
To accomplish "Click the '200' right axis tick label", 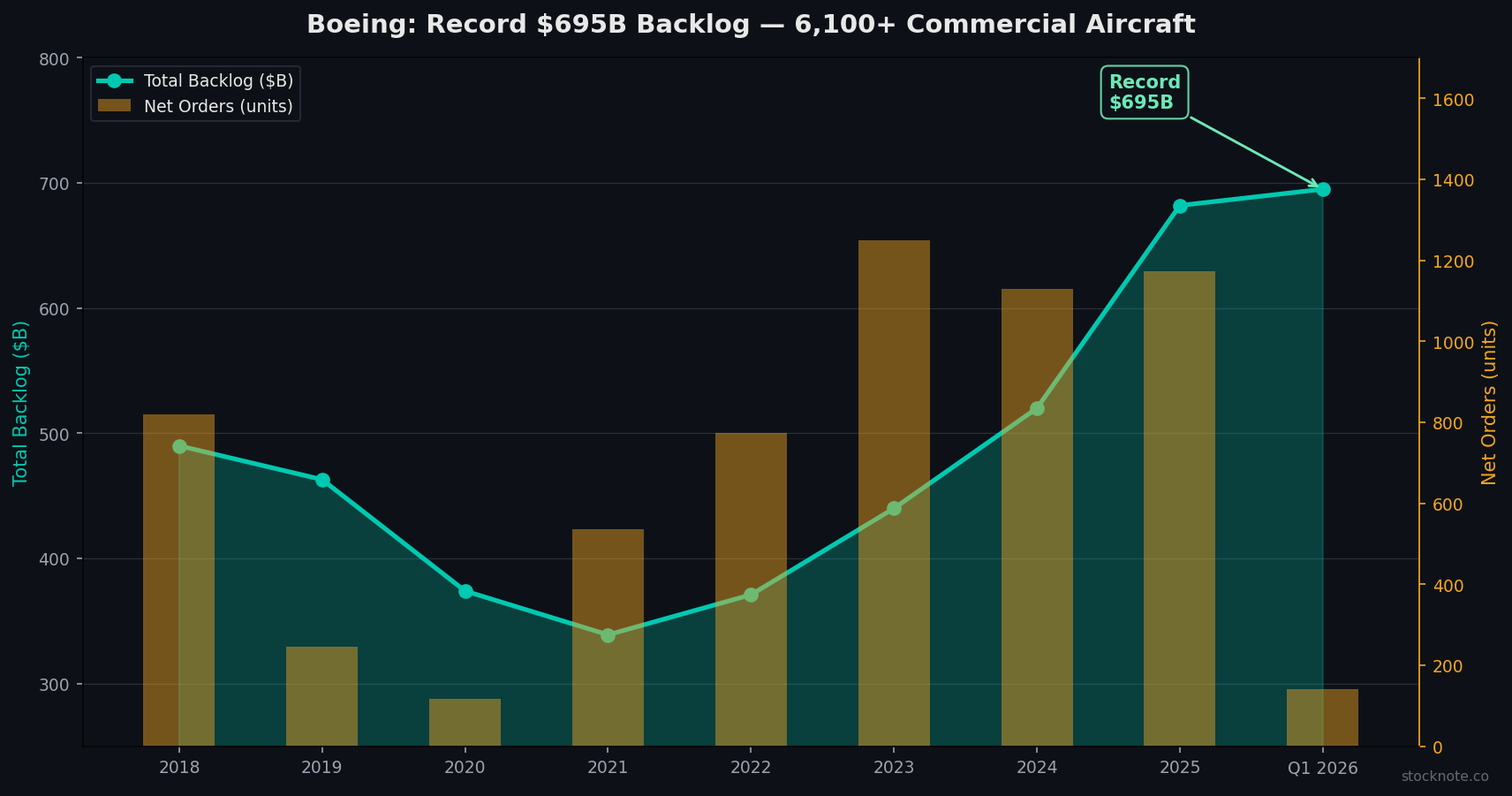I will coord(1448,666).
